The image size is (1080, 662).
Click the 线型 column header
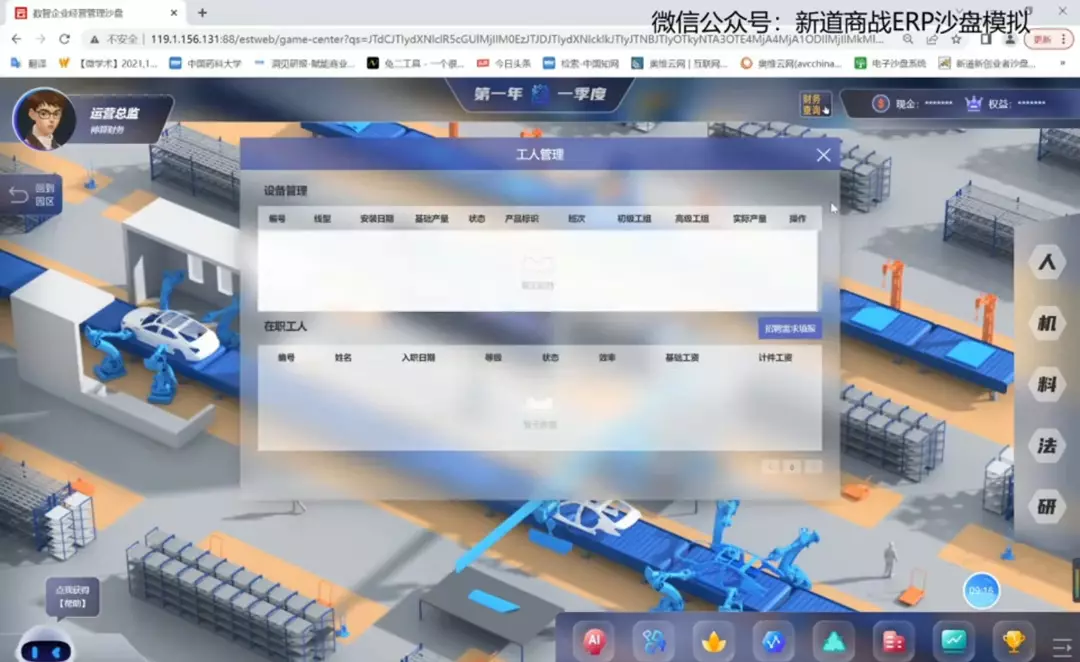(322, 218)
